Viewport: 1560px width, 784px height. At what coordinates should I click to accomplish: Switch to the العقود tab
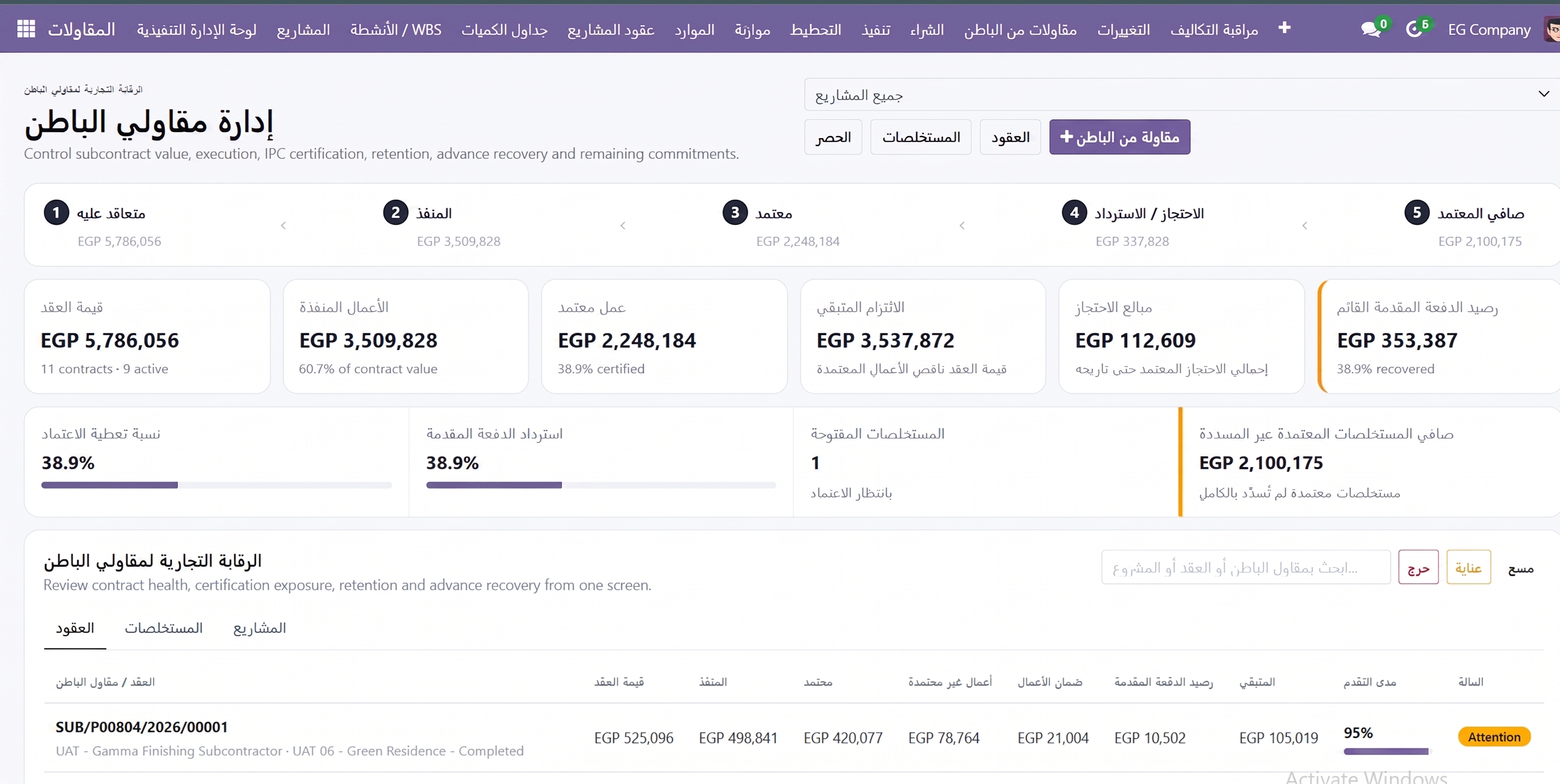coord(74,628)
